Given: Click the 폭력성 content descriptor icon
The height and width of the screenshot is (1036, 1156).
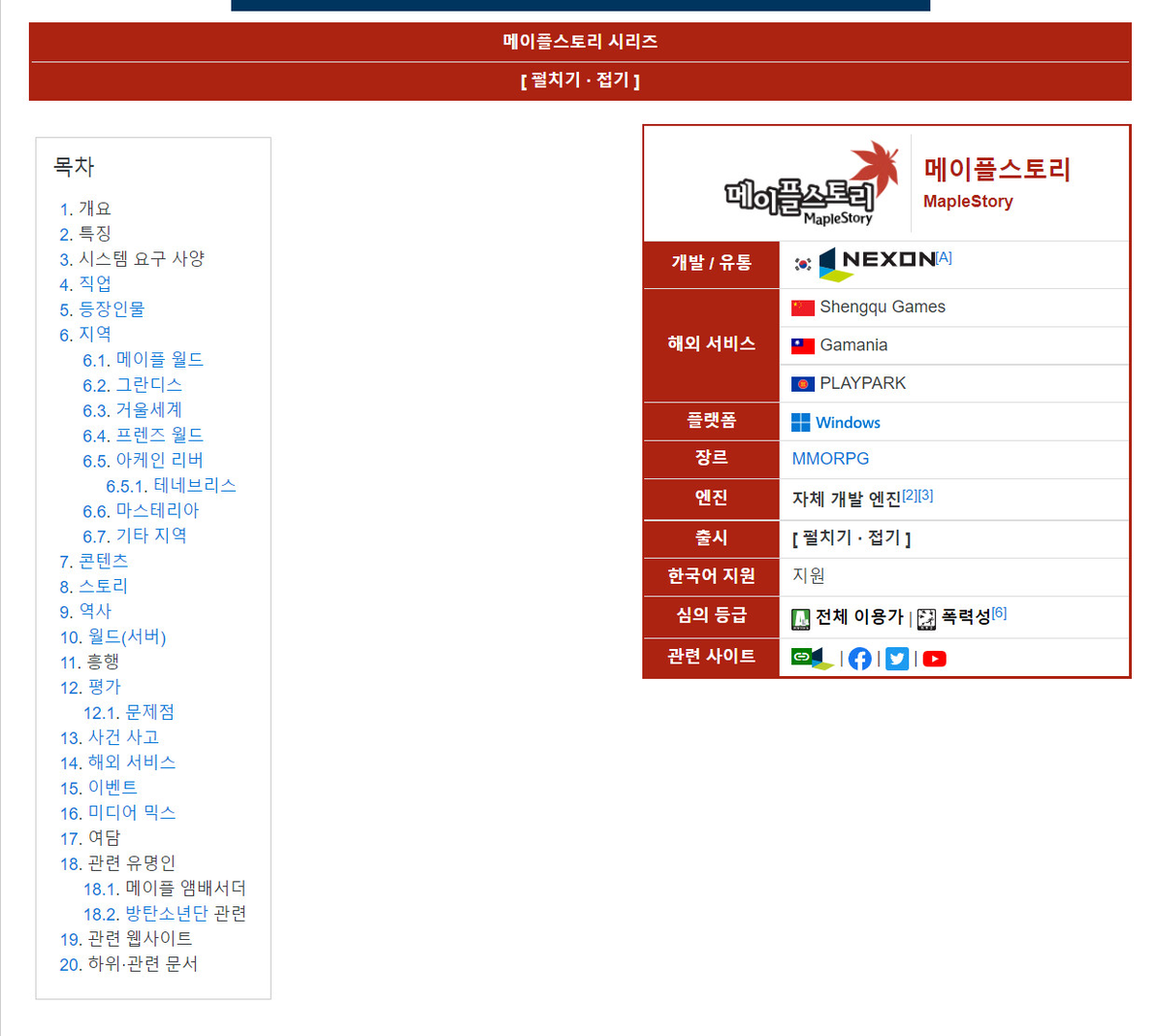Looking at the screenshot, I should [x=927, y=619].
